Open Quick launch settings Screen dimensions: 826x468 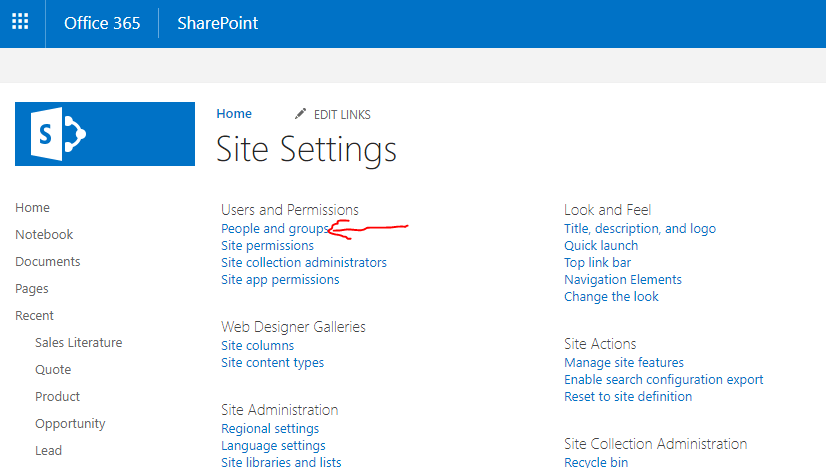click(x=601, y=246)
